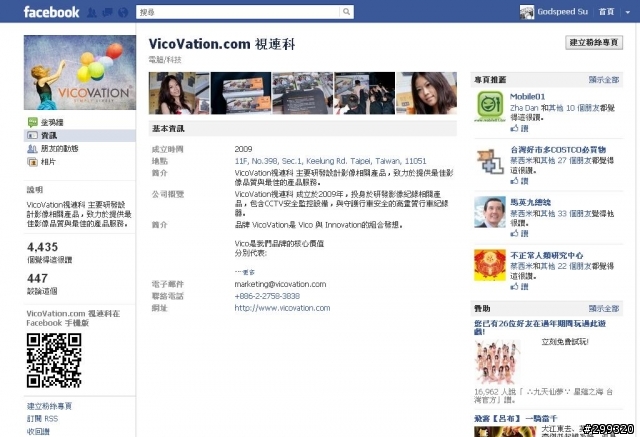The width and height of the screenshot is (640, 437).
Task: Open the Mobile01 page title link
Action: [527, 97]
